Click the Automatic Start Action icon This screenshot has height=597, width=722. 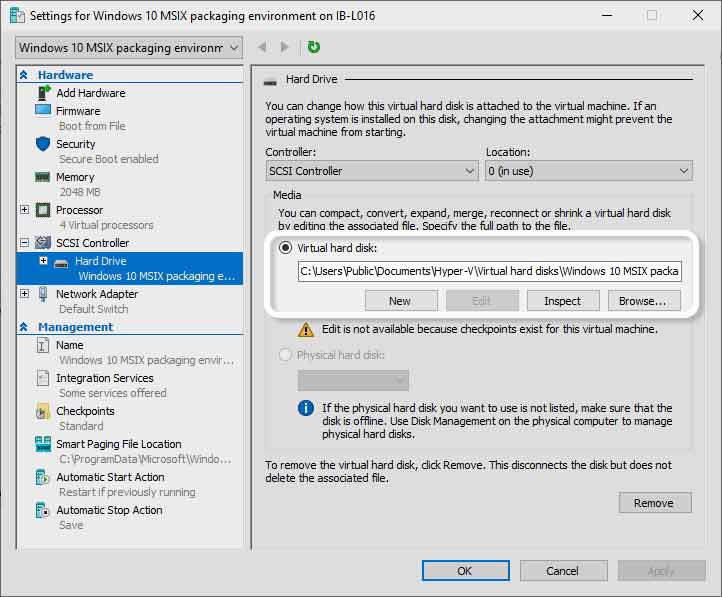[x=42, y=477]
